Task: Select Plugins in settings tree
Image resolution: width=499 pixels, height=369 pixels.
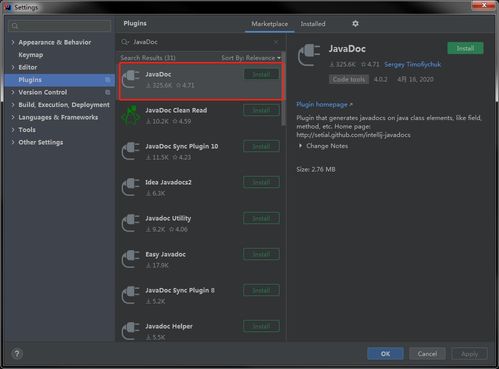Action: (60, 80)
